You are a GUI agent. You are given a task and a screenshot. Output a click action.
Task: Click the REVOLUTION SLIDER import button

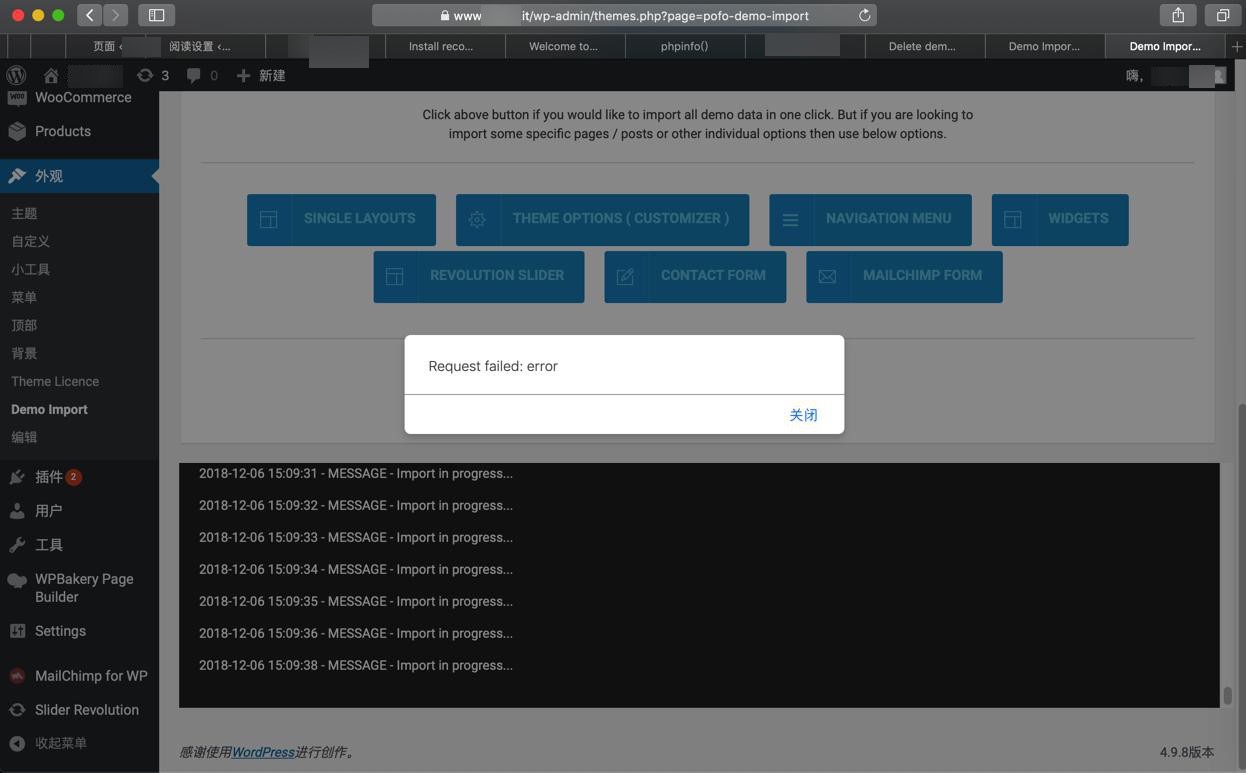click(479, 276)
